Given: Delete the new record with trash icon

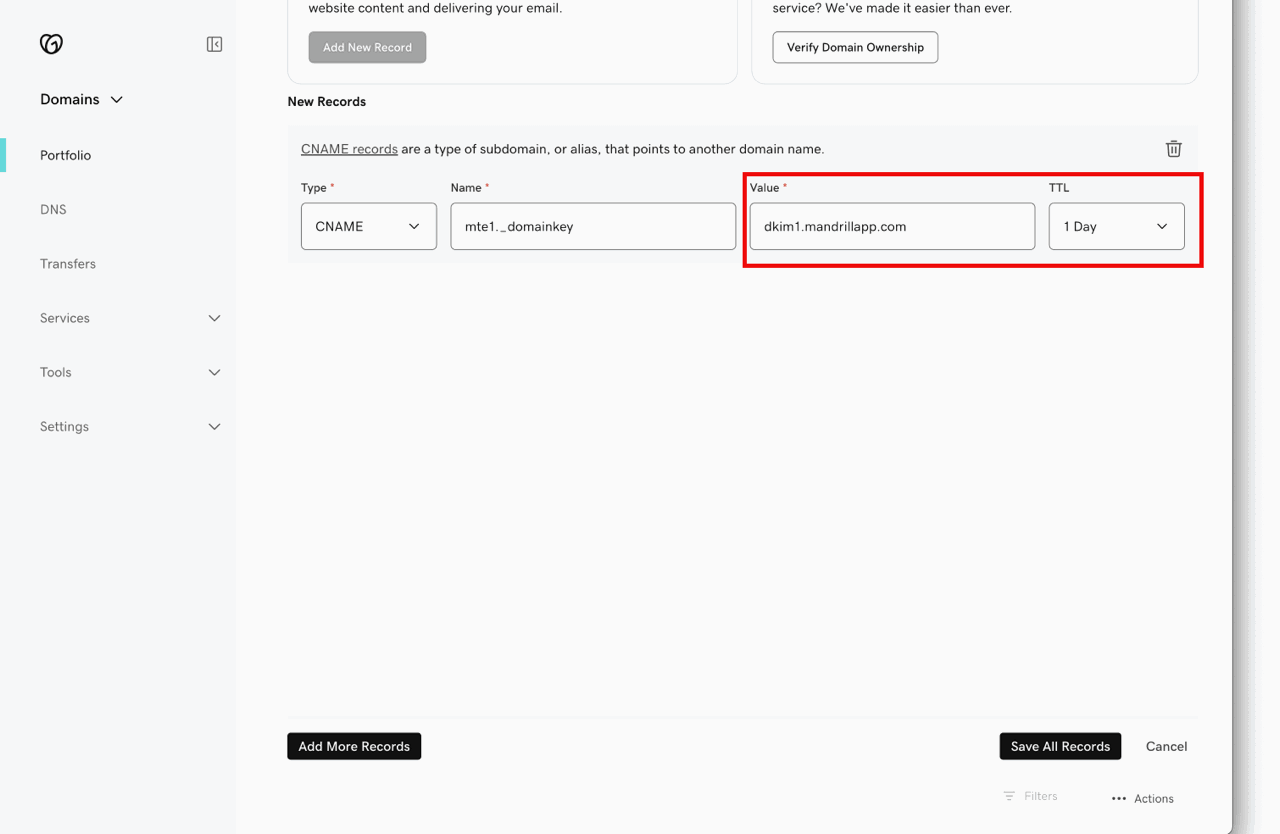Looking at the screenshot, I should (1173, 149).
